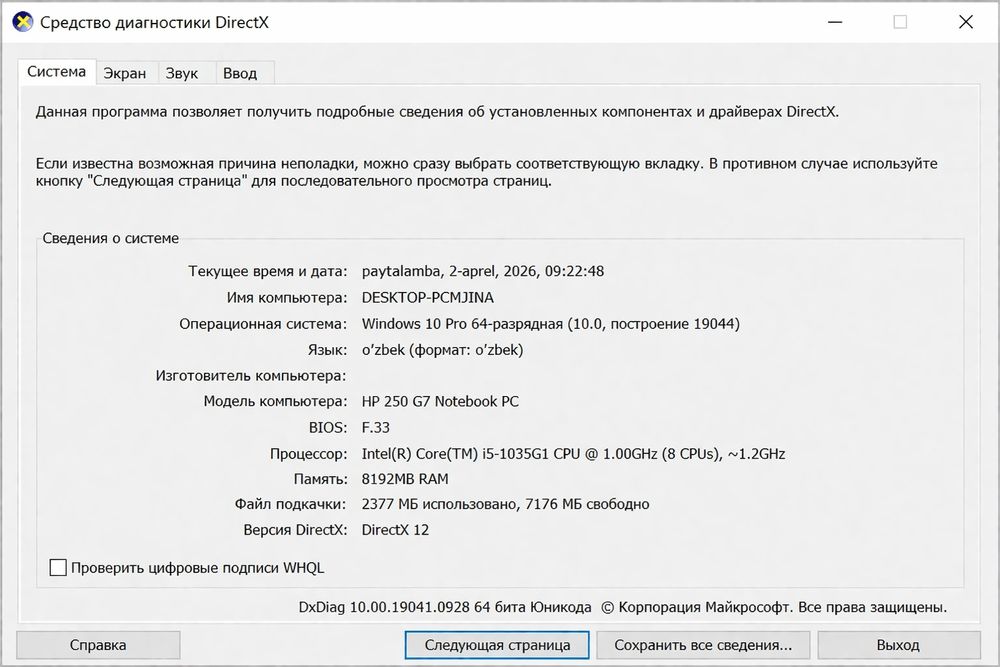The height and width of the screenshot is (667, 1000).
Task: Click the BIOS value F.33
Action: (375, 427)
